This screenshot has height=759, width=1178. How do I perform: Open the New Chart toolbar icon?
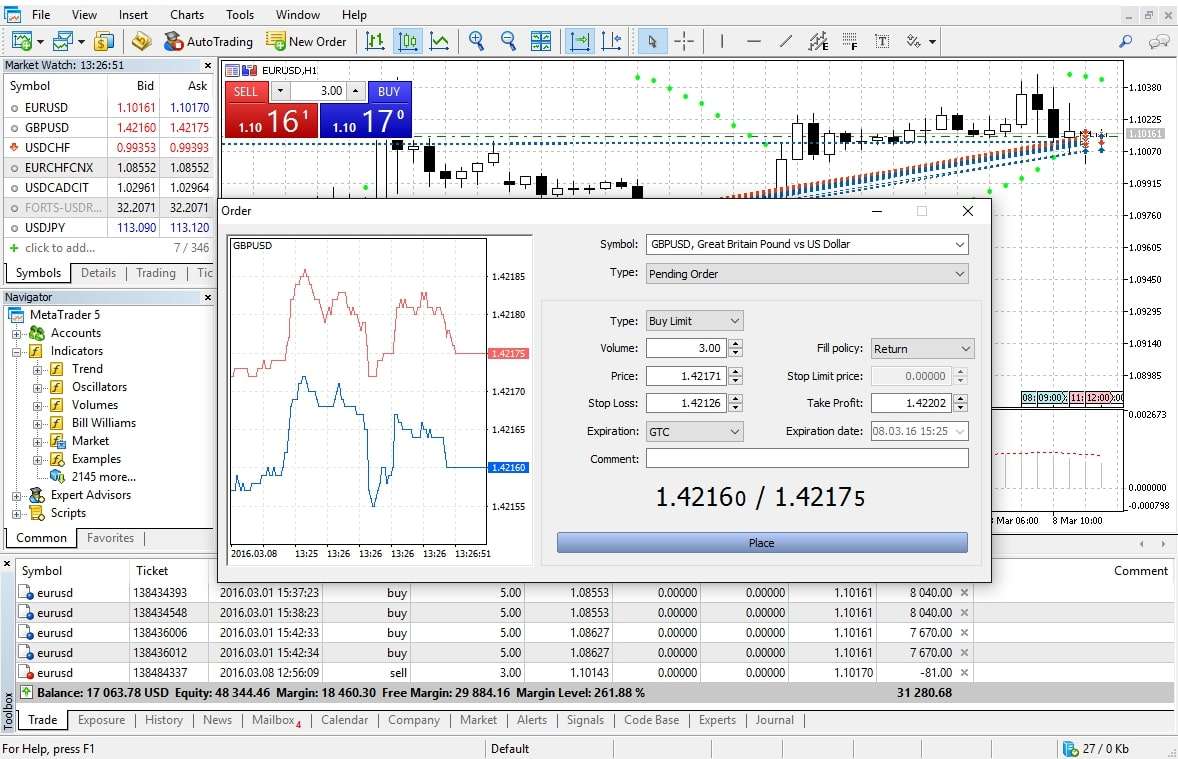22,41
